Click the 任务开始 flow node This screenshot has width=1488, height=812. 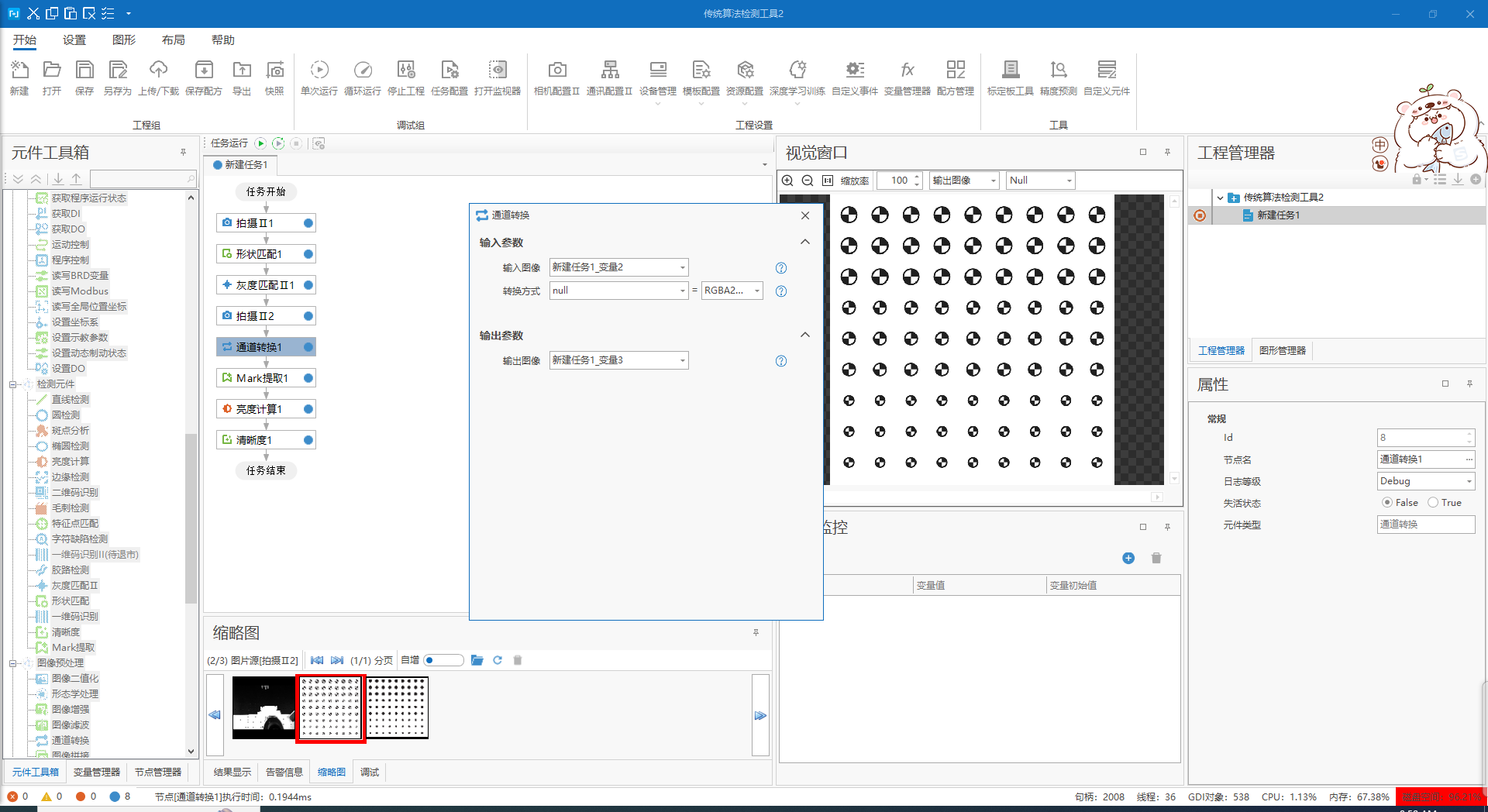point(266,191)
